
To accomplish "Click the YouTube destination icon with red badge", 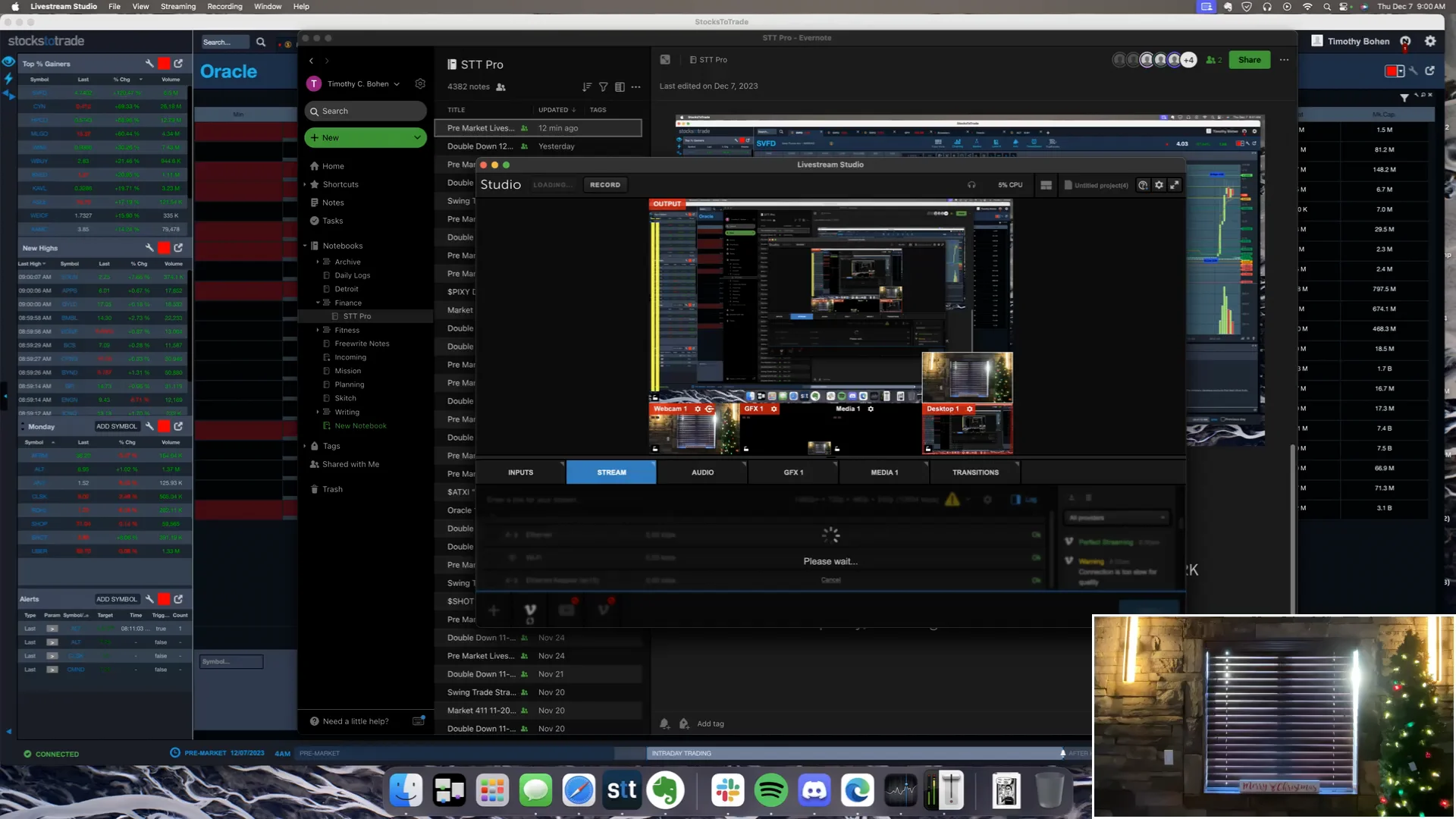I will (x=566, y=610).
